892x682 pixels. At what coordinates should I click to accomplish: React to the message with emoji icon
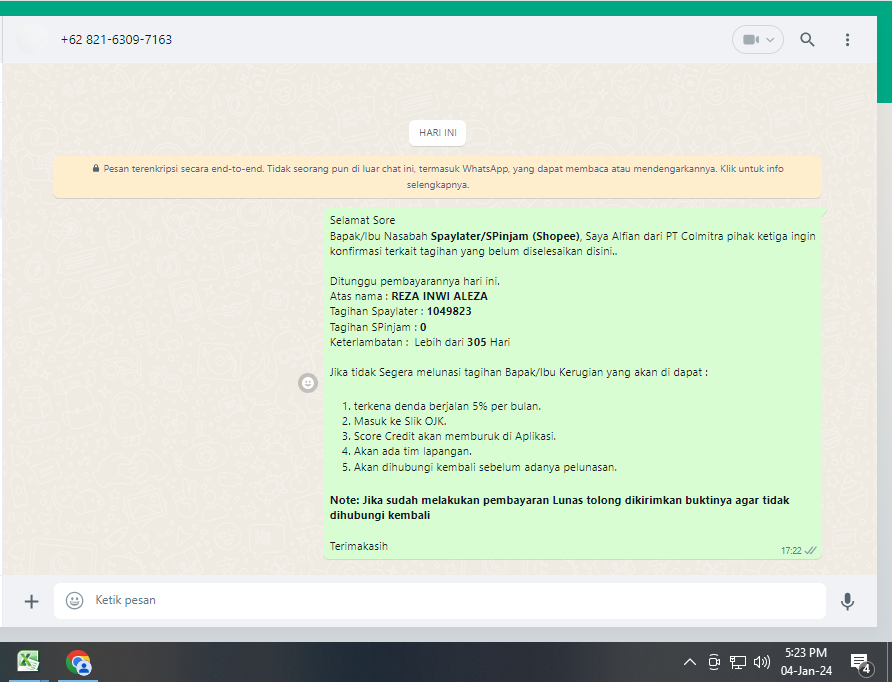coord(308,383)
